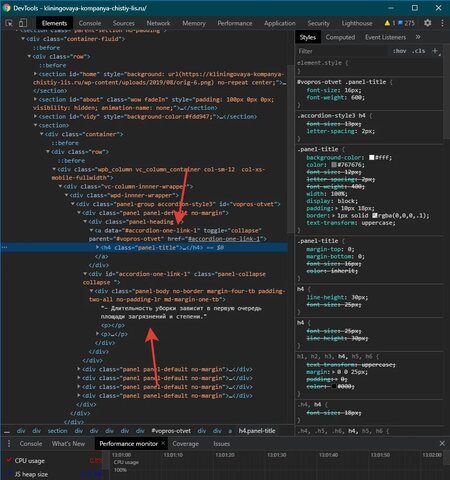Select #vopros-otvet in the breadcrumb
This screenshot has width=450, height=480.
(x=171, y=431)
